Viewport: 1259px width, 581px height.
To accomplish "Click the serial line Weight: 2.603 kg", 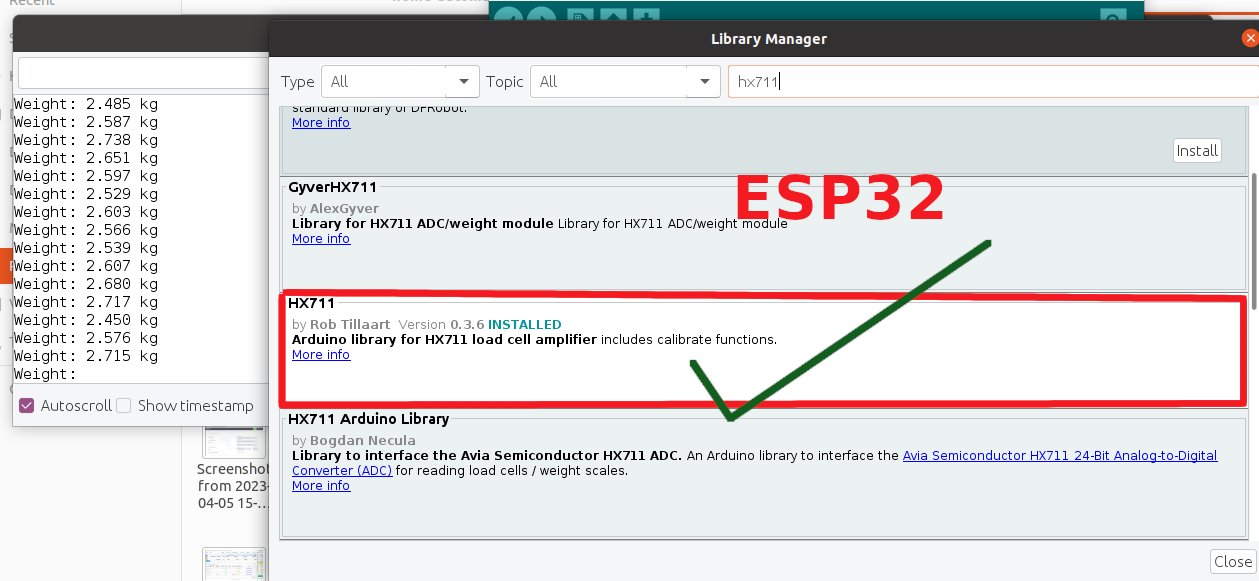I will tap(86, 211).
